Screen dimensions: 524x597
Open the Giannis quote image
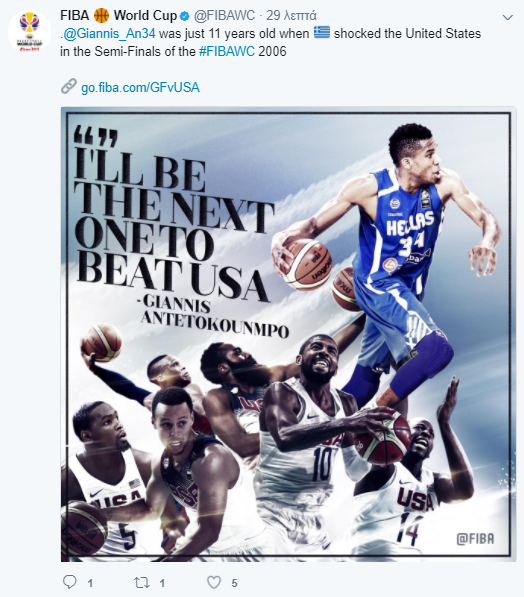point(289,334)
